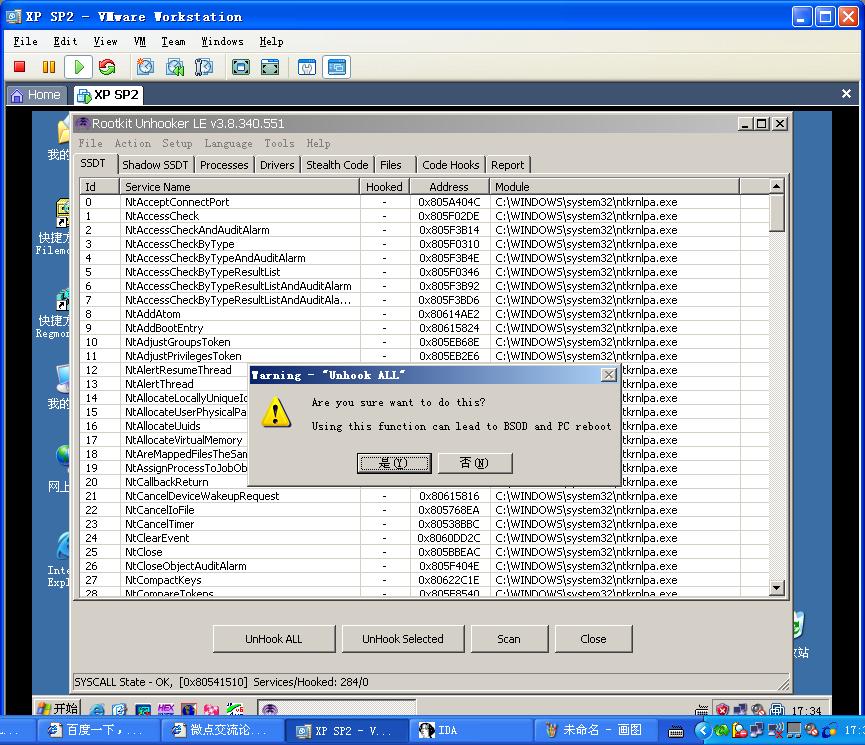
Task: Click Rootkit Unhooker guest taskbar button
Action: pyautogui.click(x=337, y=708)
